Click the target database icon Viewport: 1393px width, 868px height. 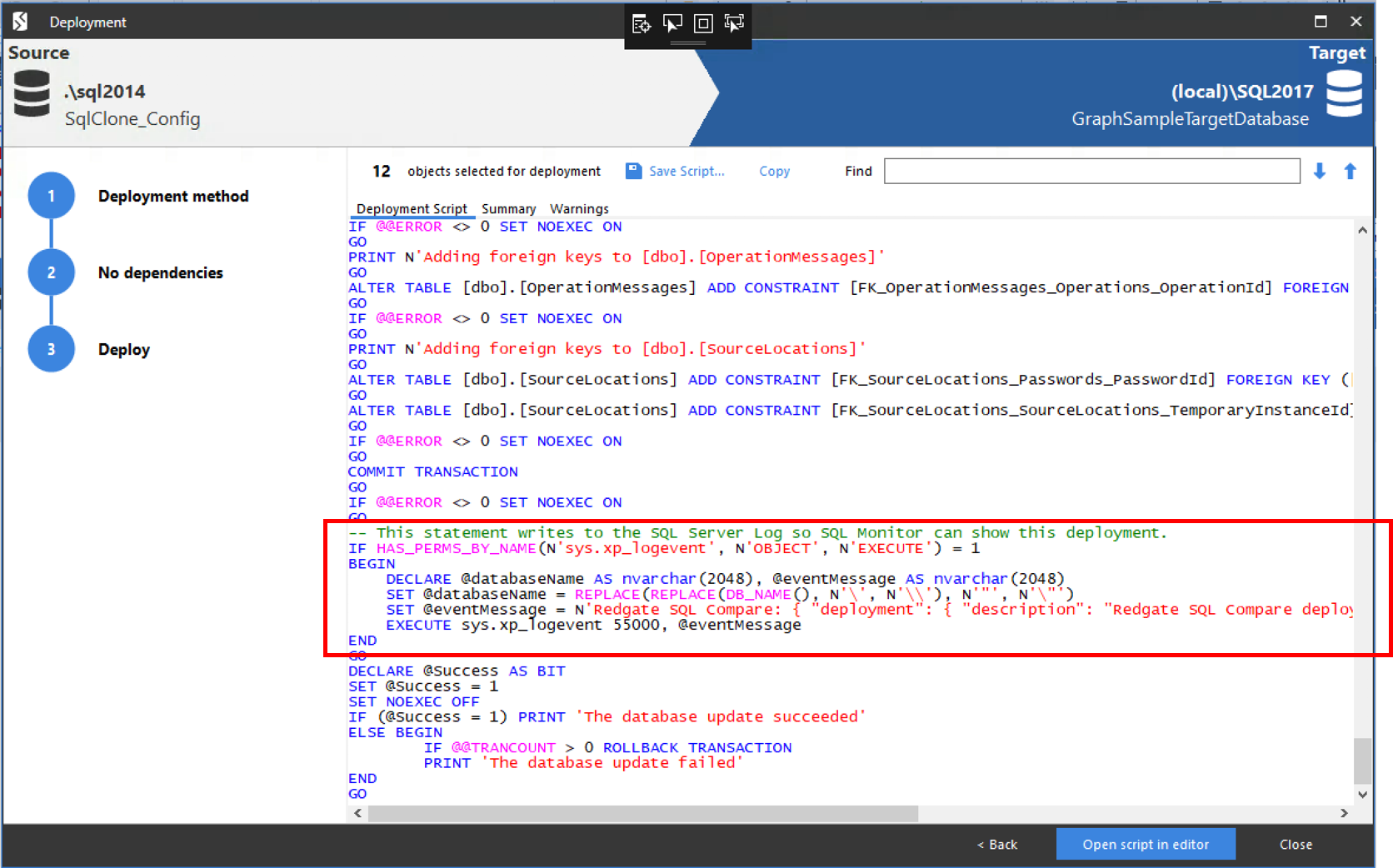[x=1344, y=93]
